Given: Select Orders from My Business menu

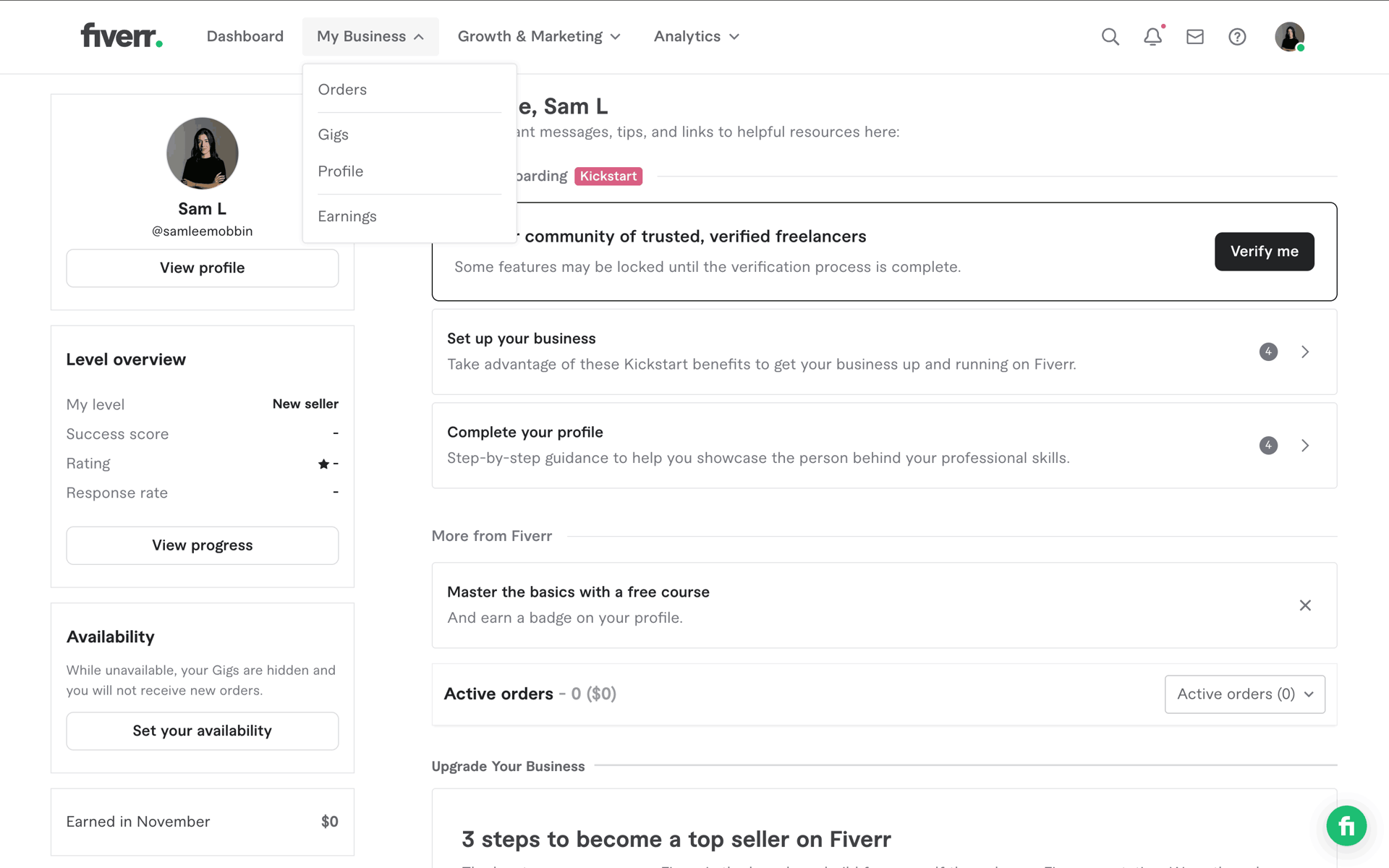Looking at the screenshot, I should click(342, 90).
